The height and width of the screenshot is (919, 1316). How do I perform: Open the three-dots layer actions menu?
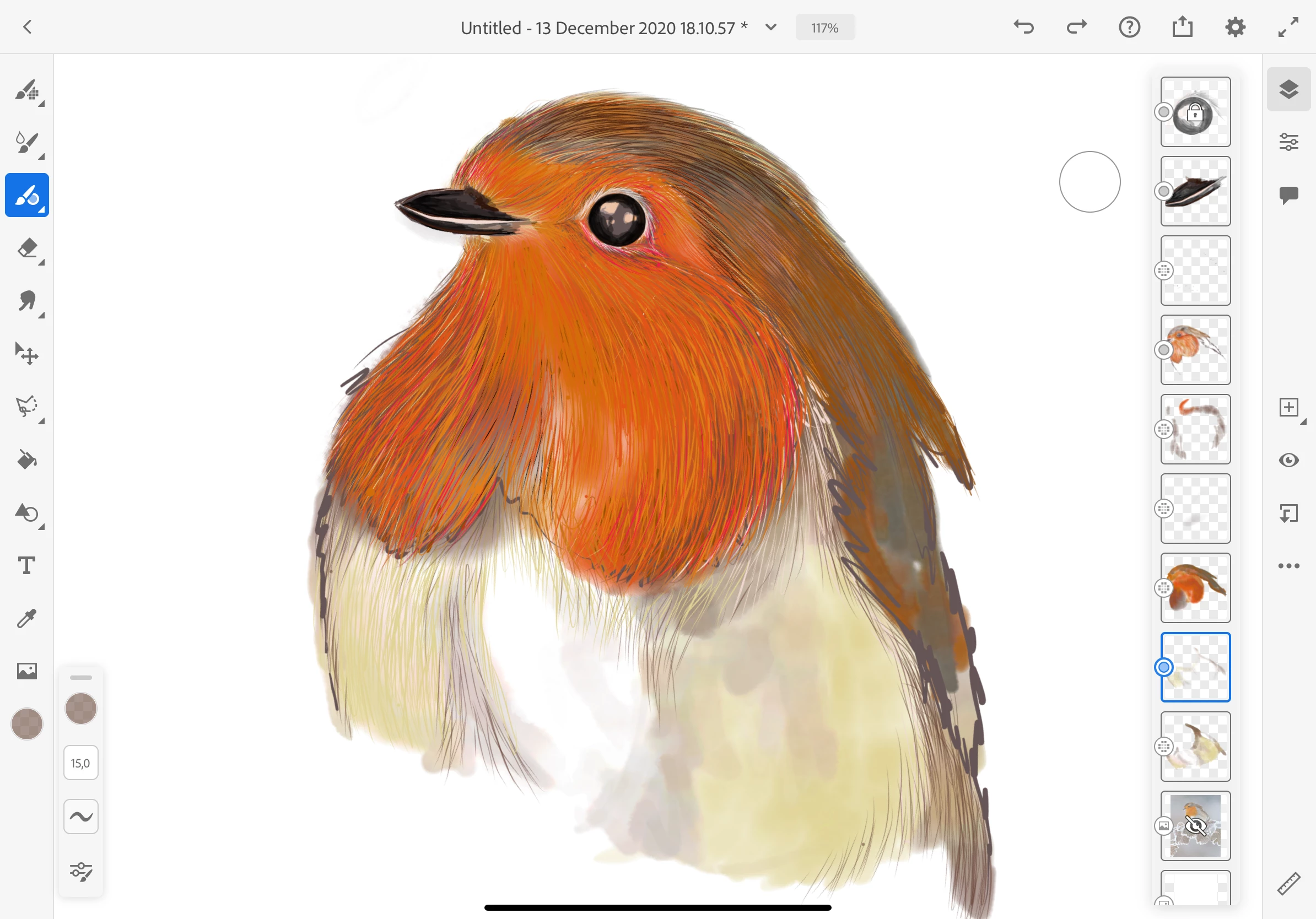[1288, 566]
